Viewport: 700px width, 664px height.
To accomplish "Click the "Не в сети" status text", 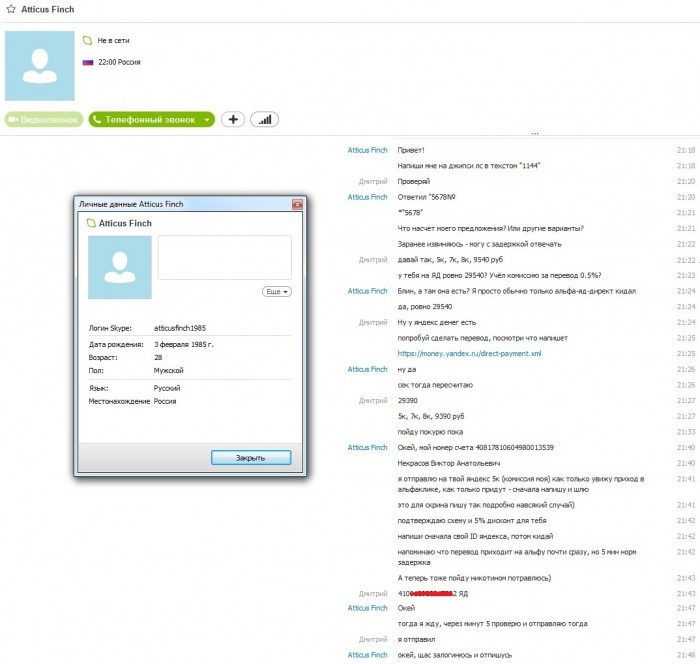I will tap(113, 41).
